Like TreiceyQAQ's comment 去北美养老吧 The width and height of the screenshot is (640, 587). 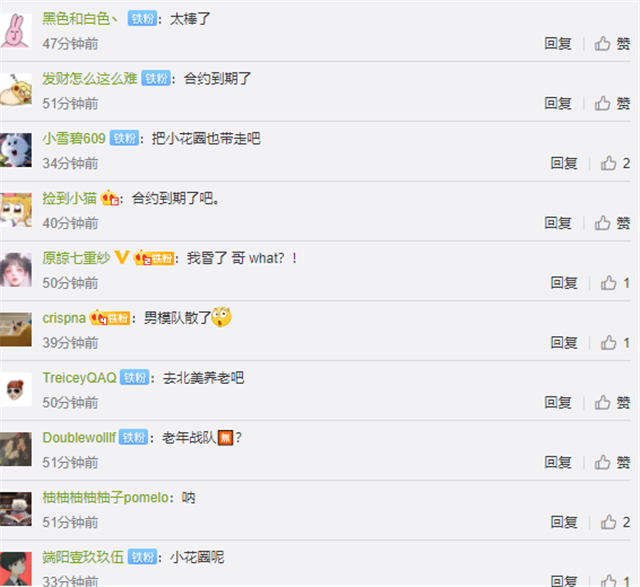tap(611, 402)
